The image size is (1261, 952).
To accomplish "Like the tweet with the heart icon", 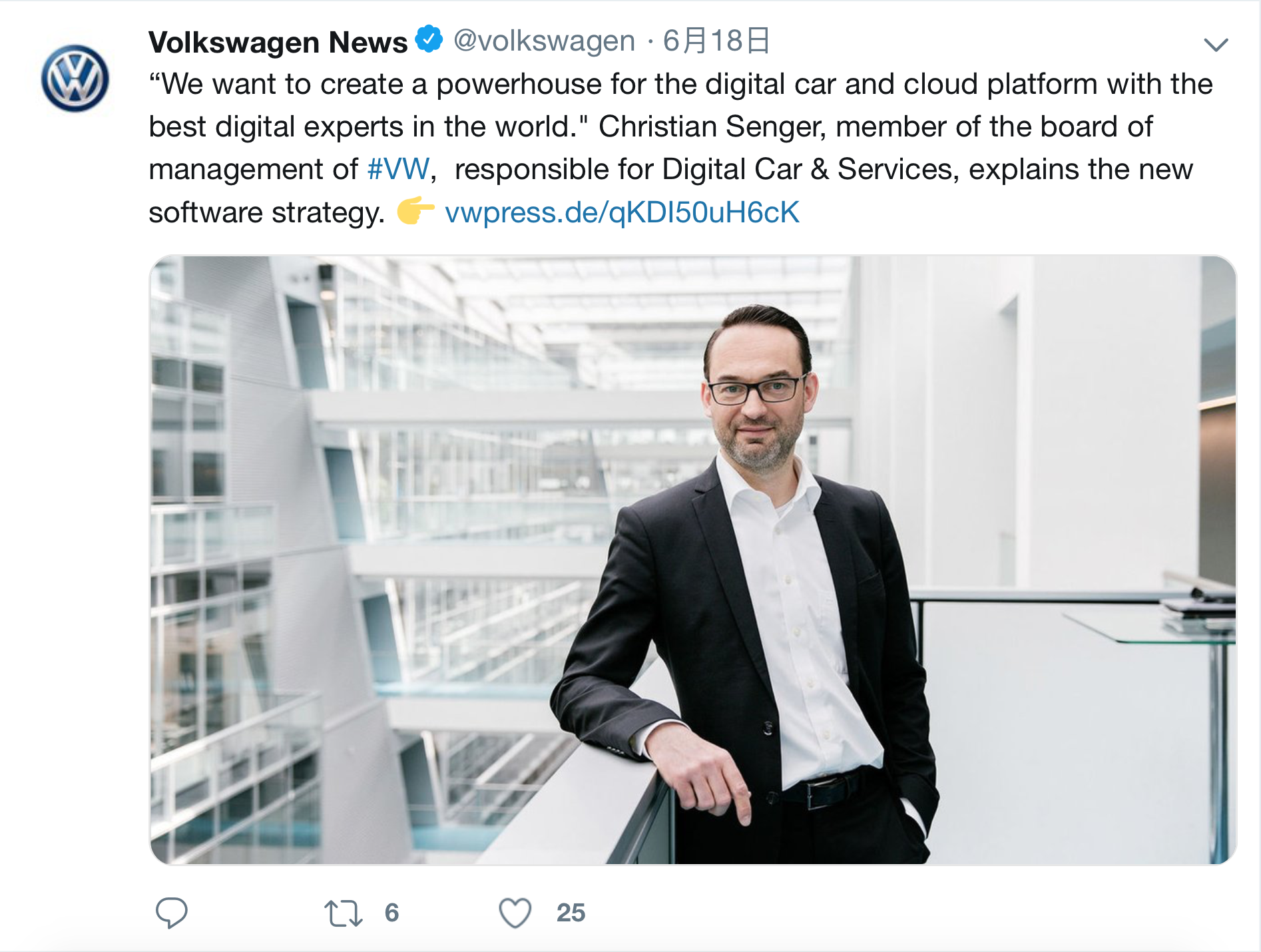I will pos(515,913).
